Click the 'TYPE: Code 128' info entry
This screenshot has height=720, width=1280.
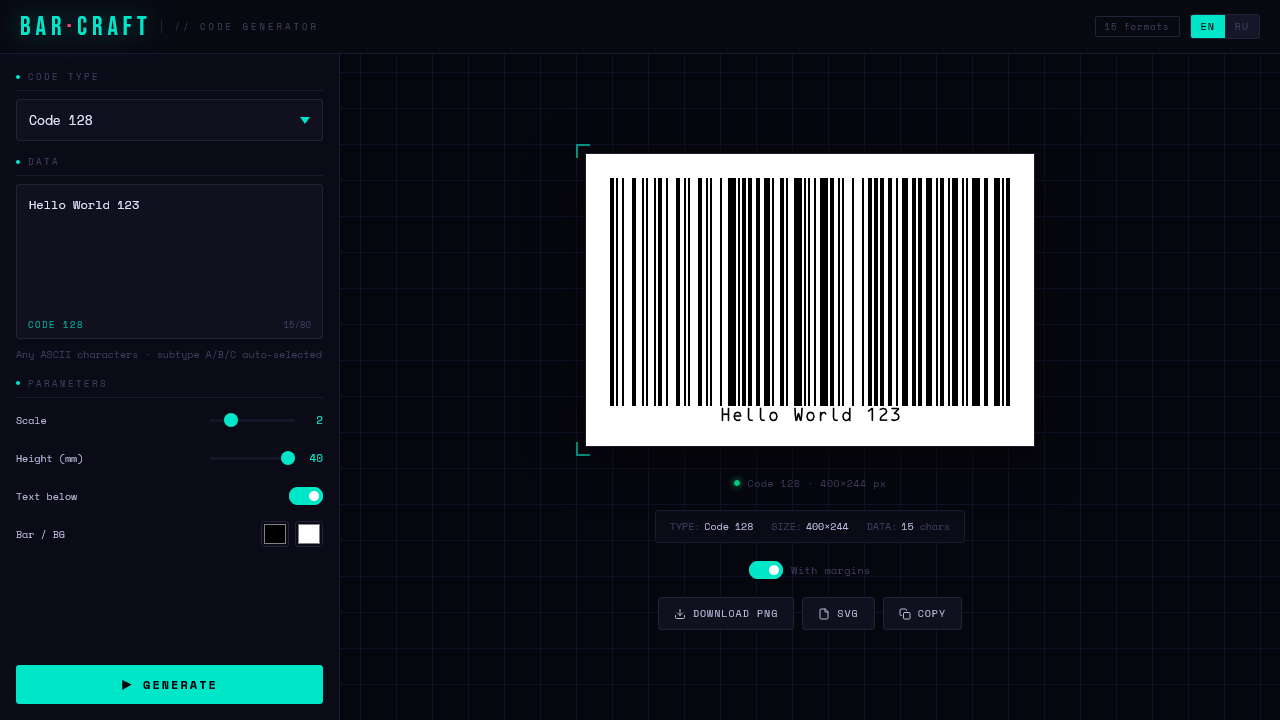pyautogui.click(x=711, y=527)
